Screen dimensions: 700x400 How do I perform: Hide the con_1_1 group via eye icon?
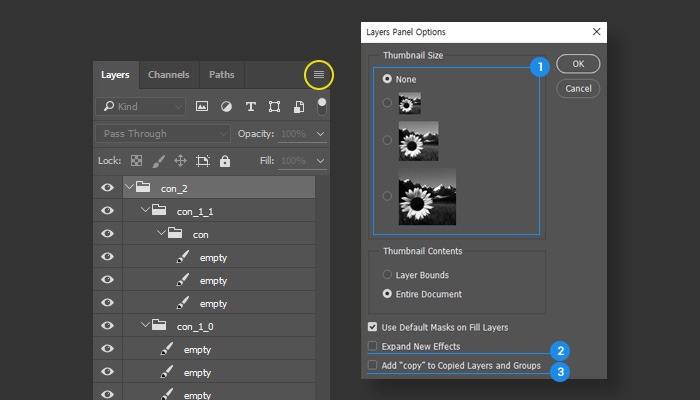(107, 210)
